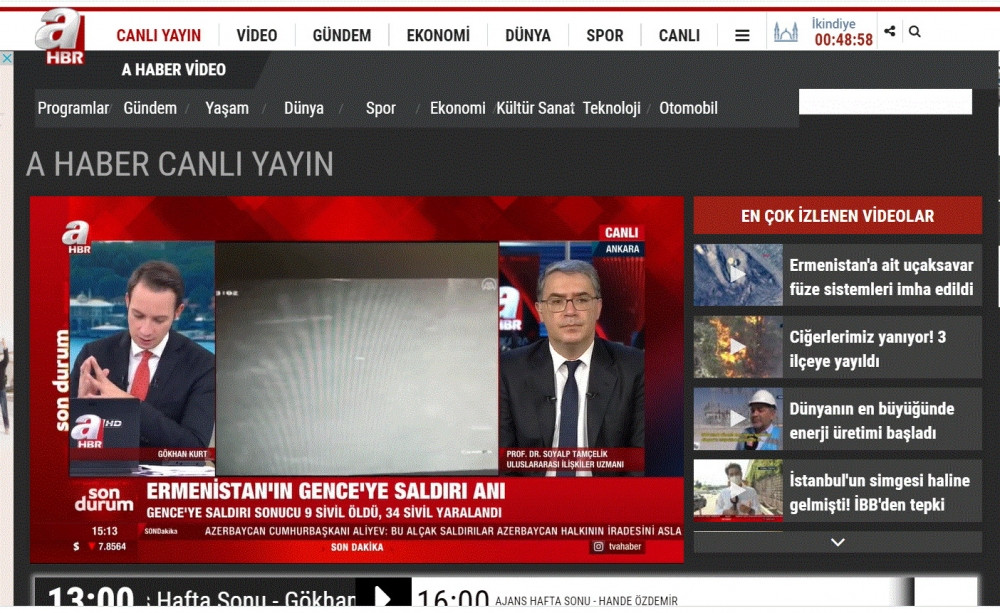This screenshot has width=1000, height=613.
Task: Open Yaşam video category
Action: coord(227,108)
